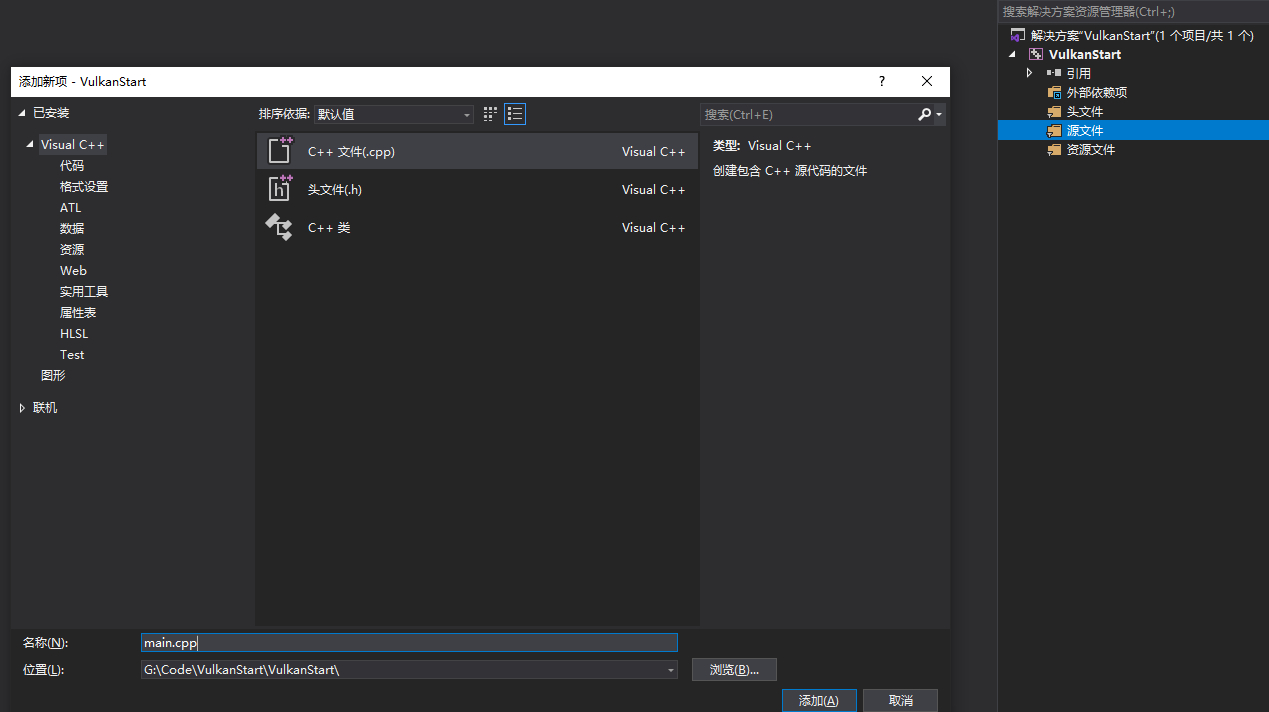
Task: Switch to small icons list view
Action: [515, 114]
